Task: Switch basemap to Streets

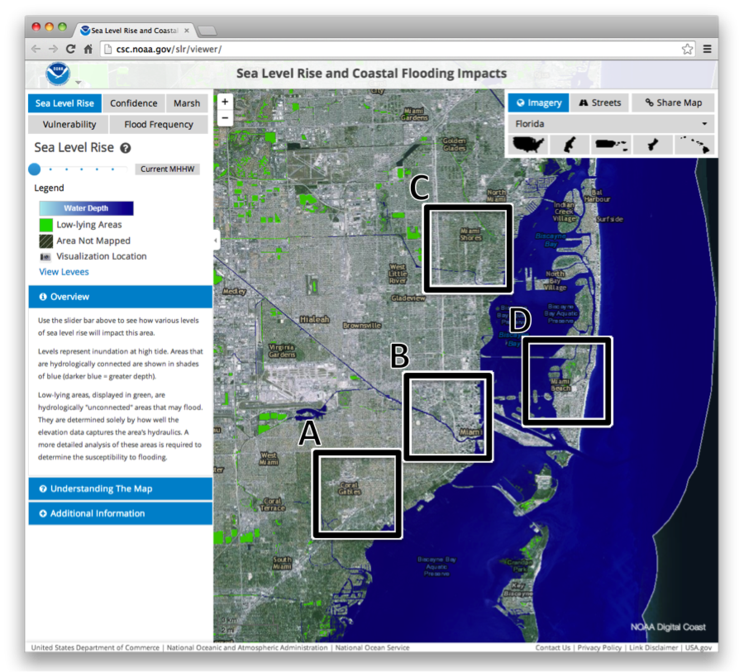Action: (x=600, y=102)
